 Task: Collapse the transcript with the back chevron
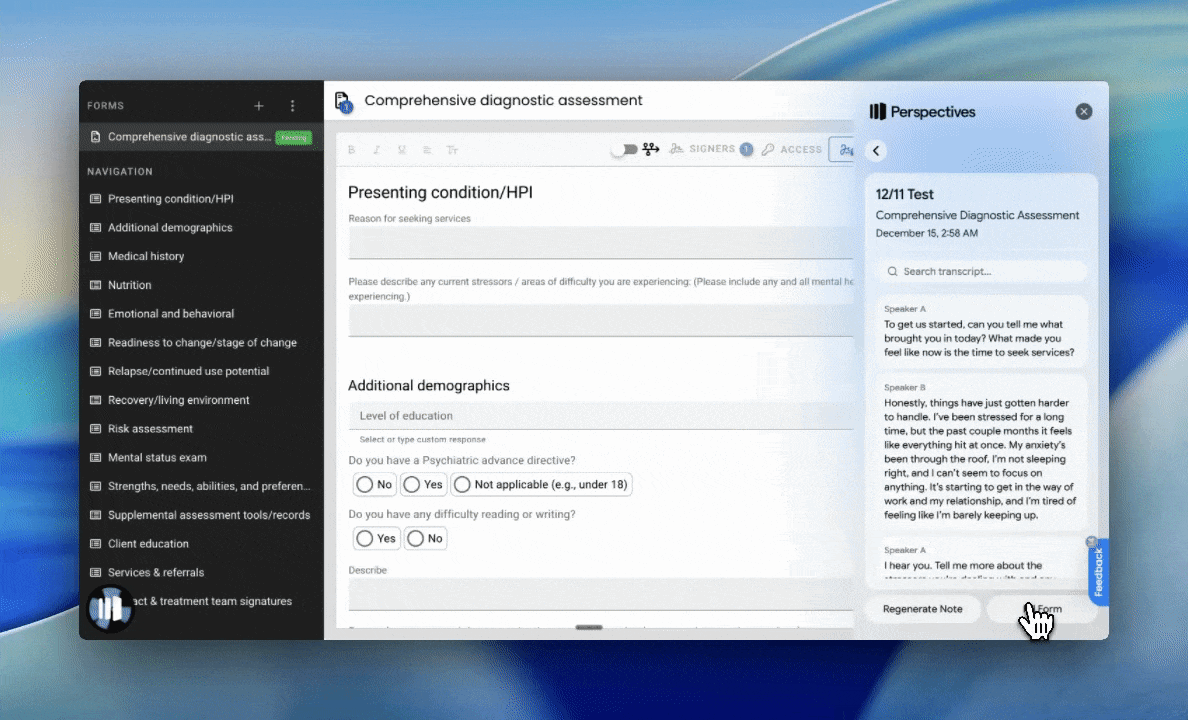tap(876, 150)
